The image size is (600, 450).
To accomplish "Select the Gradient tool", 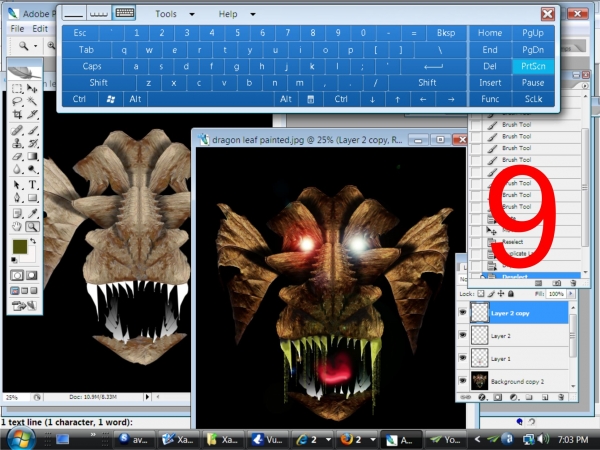I will click(x=32, y=156).
